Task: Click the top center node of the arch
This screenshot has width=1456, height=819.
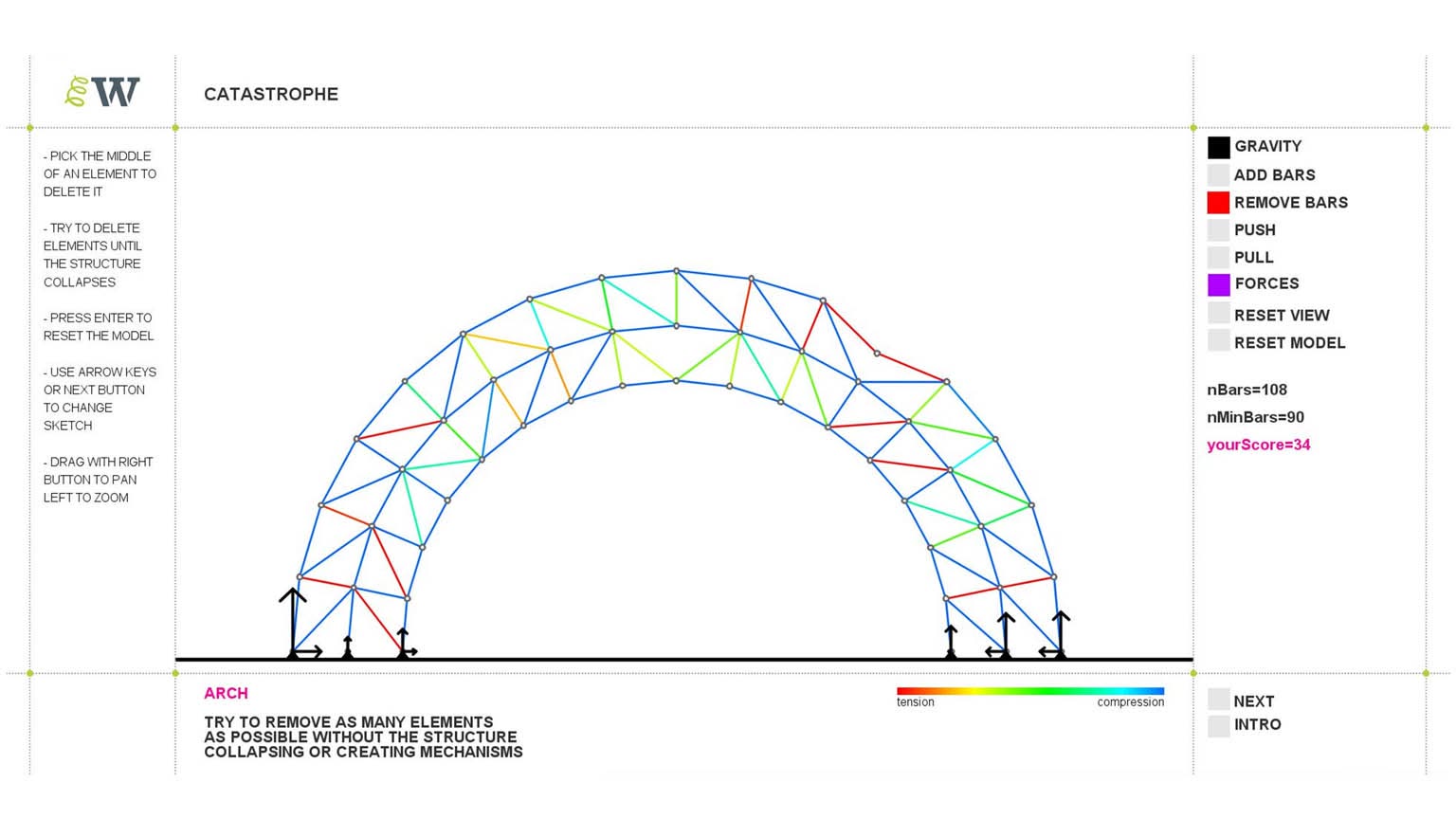Action: coord(676,271)
